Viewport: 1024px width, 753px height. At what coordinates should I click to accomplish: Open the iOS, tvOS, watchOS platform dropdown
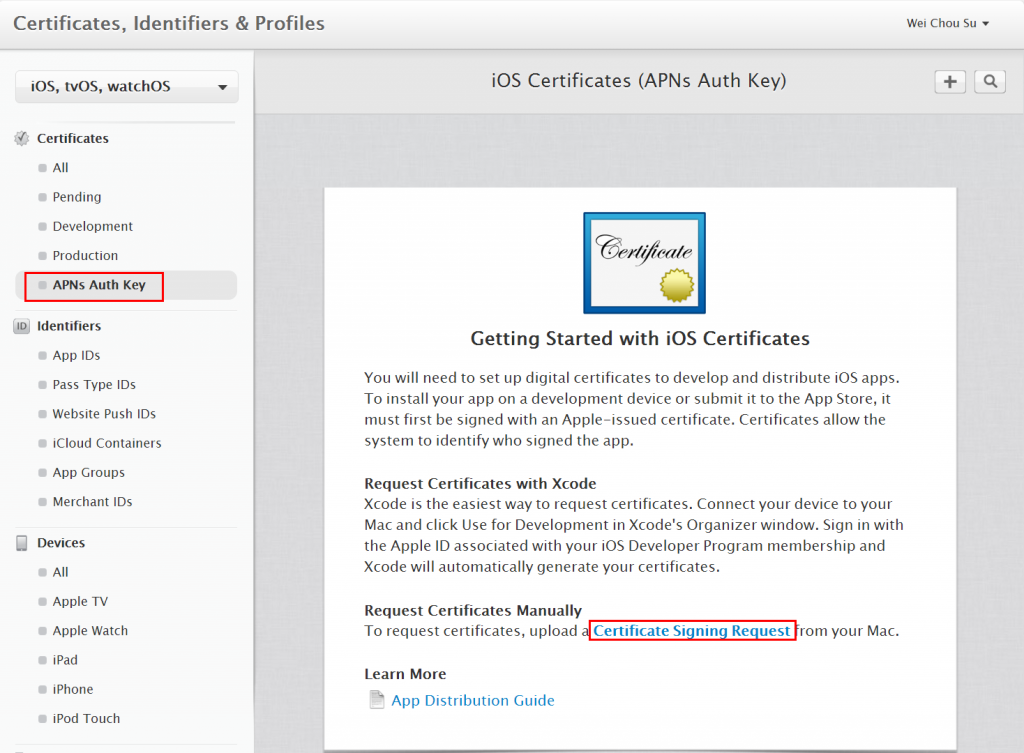pos(127,86)
